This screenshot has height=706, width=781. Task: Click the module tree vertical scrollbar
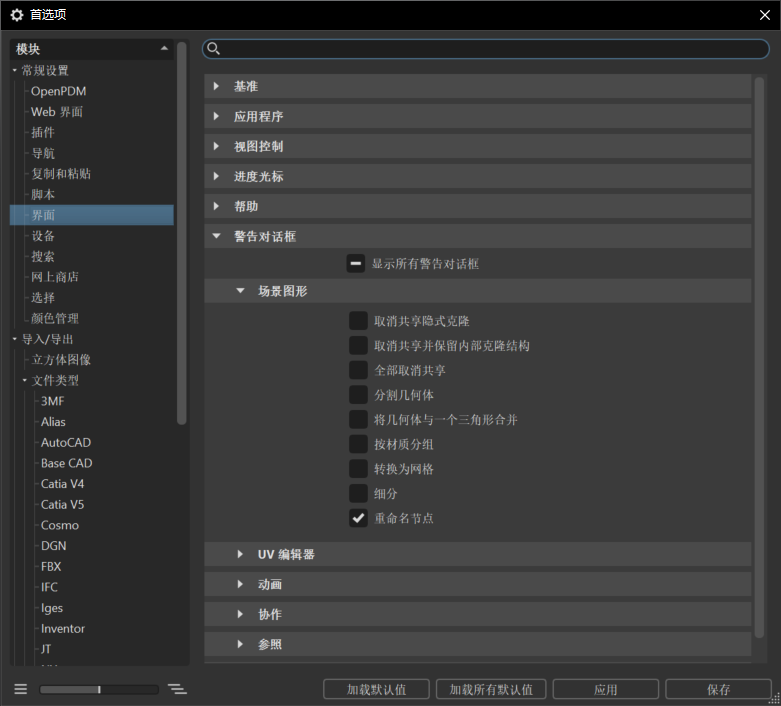point(181,233)
